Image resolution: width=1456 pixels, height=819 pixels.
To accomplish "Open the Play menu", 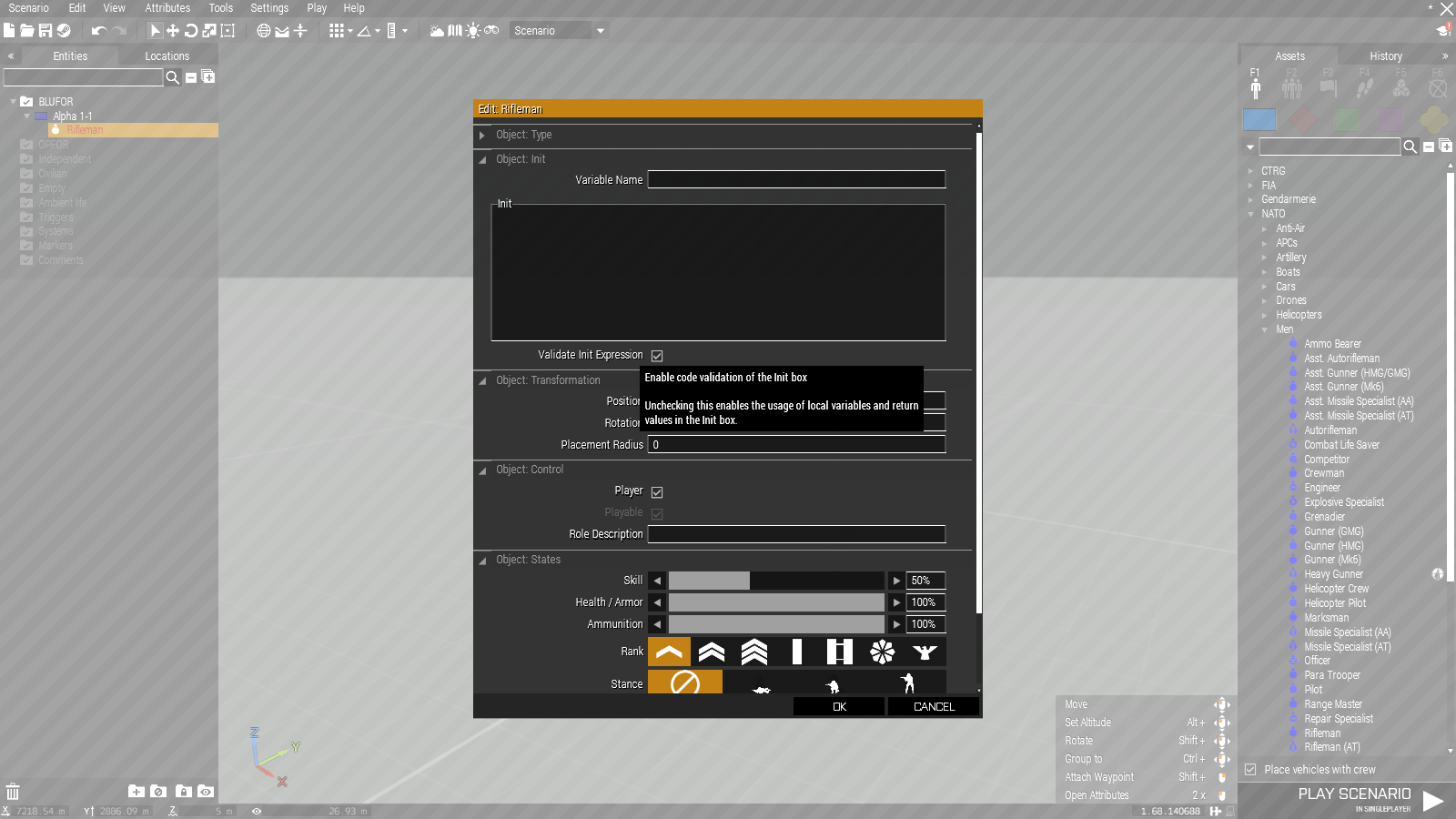I will [x=317, y=8].
